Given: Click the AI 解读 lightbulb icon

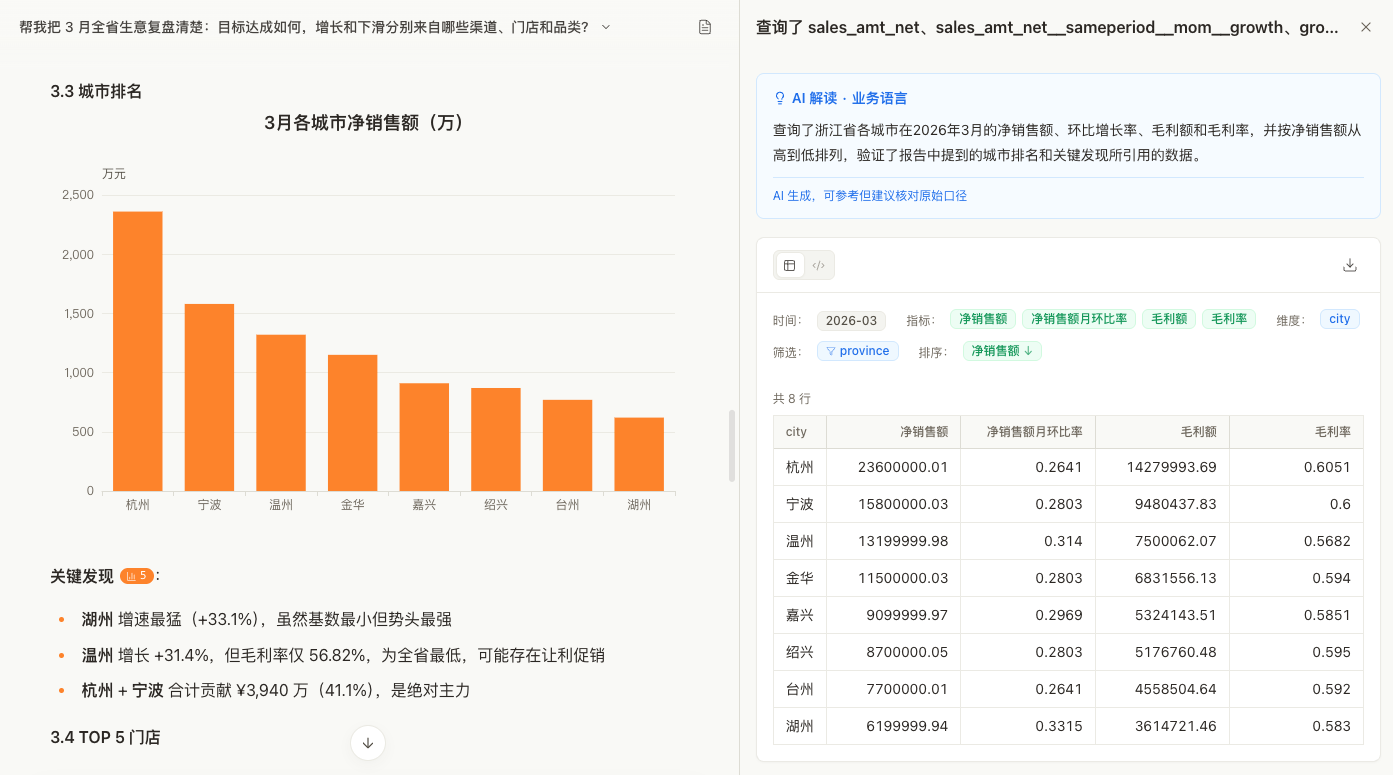Looking at the screenshot, I should [x=780, y=99].
